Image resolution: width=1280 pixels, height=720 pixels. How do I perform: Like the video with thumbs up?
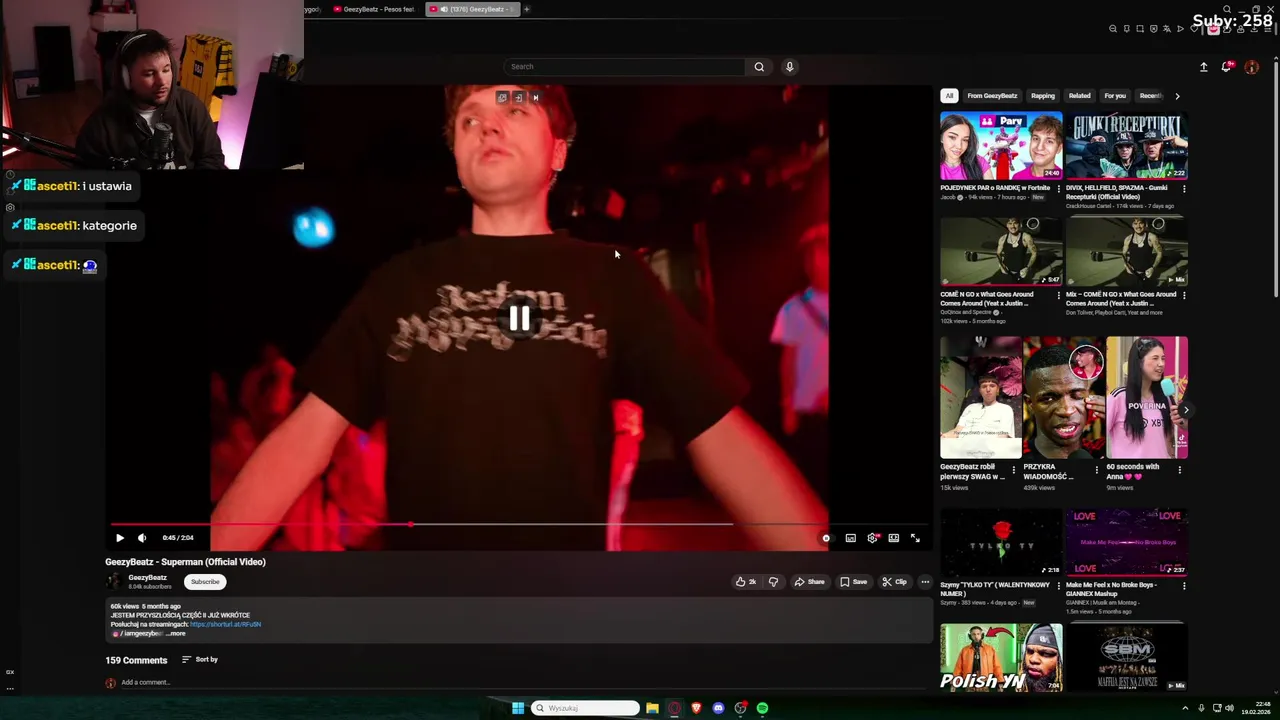click(x=746, y=582)
